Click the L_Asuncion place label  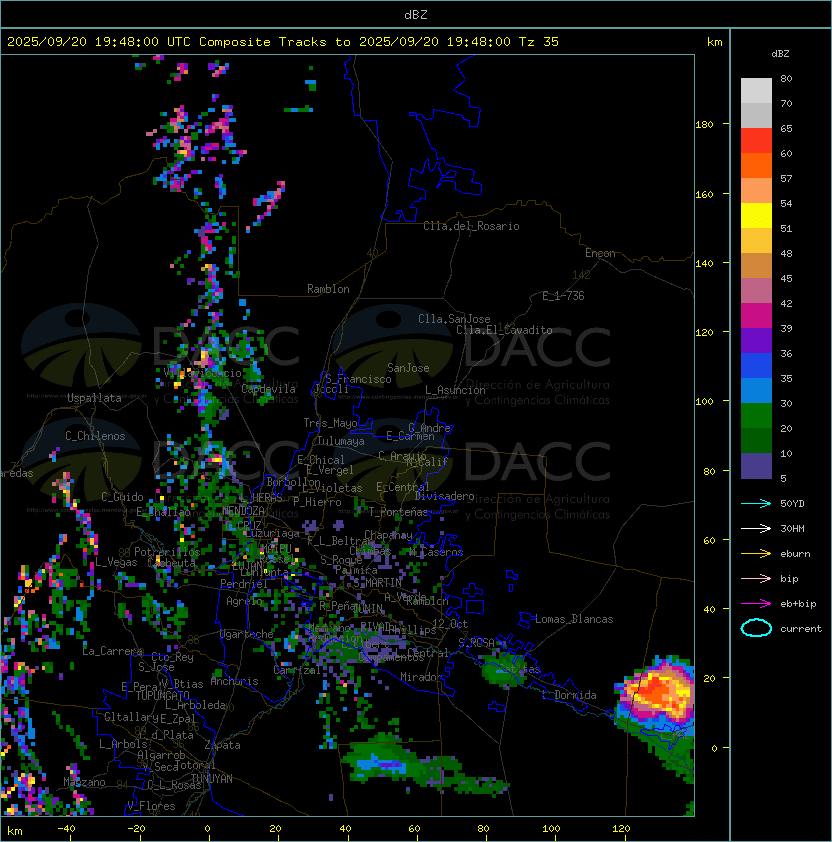[455, 390]
